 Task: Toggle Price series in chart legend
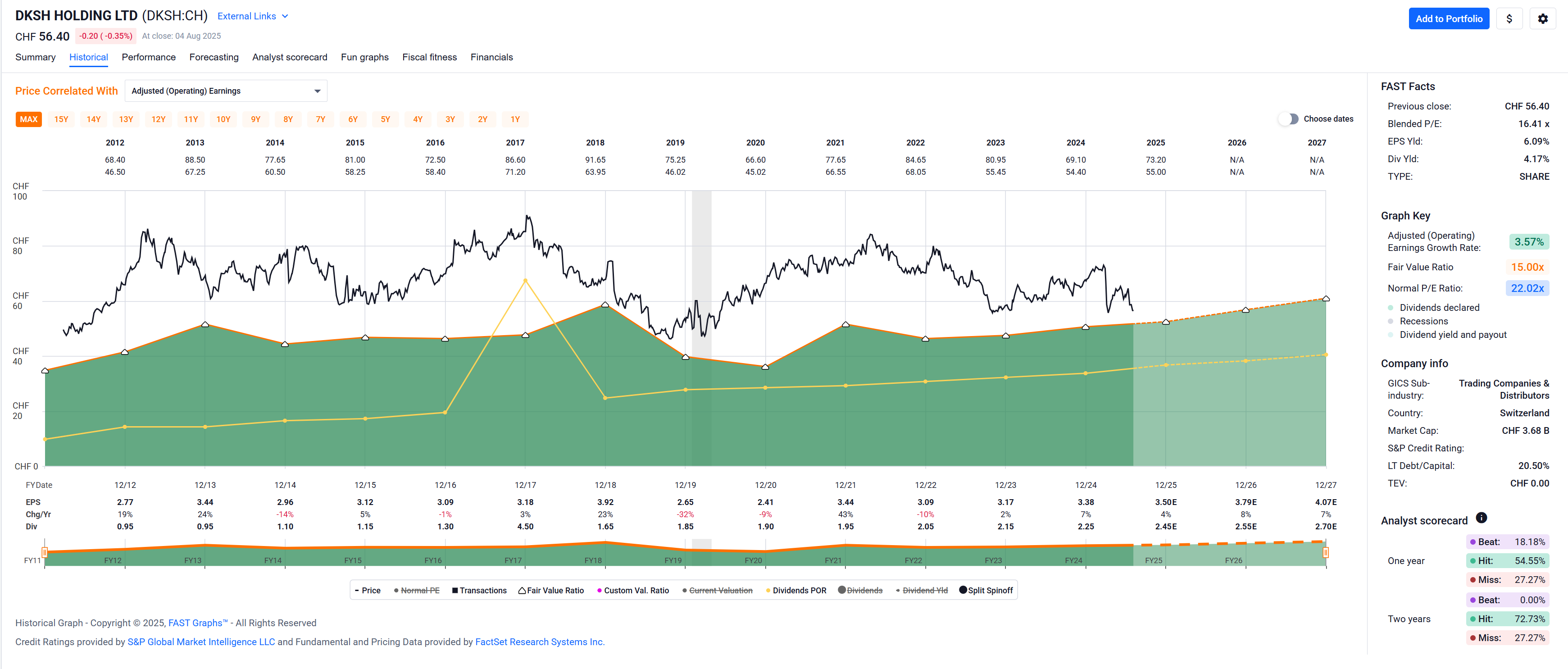click(x=368, y=591)
